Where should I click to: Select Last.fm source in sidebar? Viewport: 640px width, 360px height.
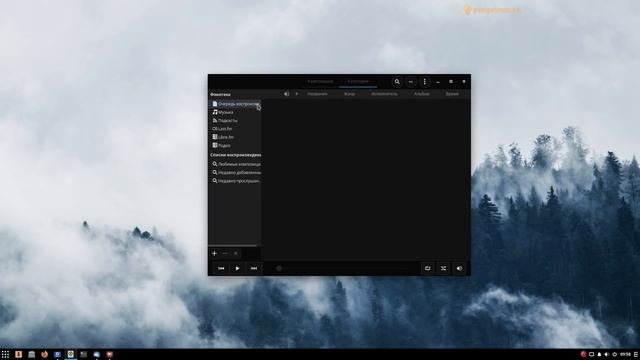tap(235, 129)
